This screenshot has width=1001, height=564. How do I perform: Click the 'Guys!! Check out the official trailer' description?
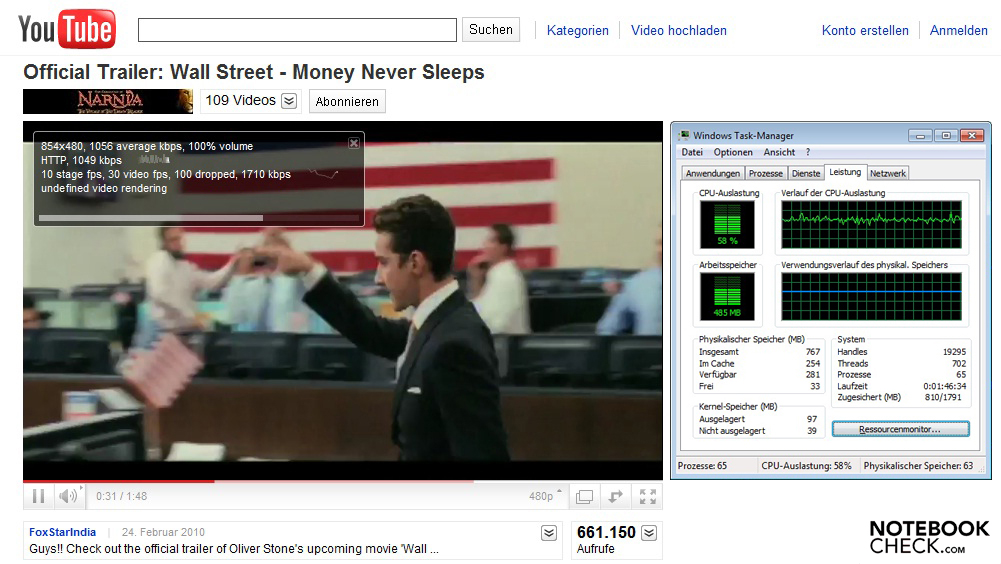(x=234, y=549)
